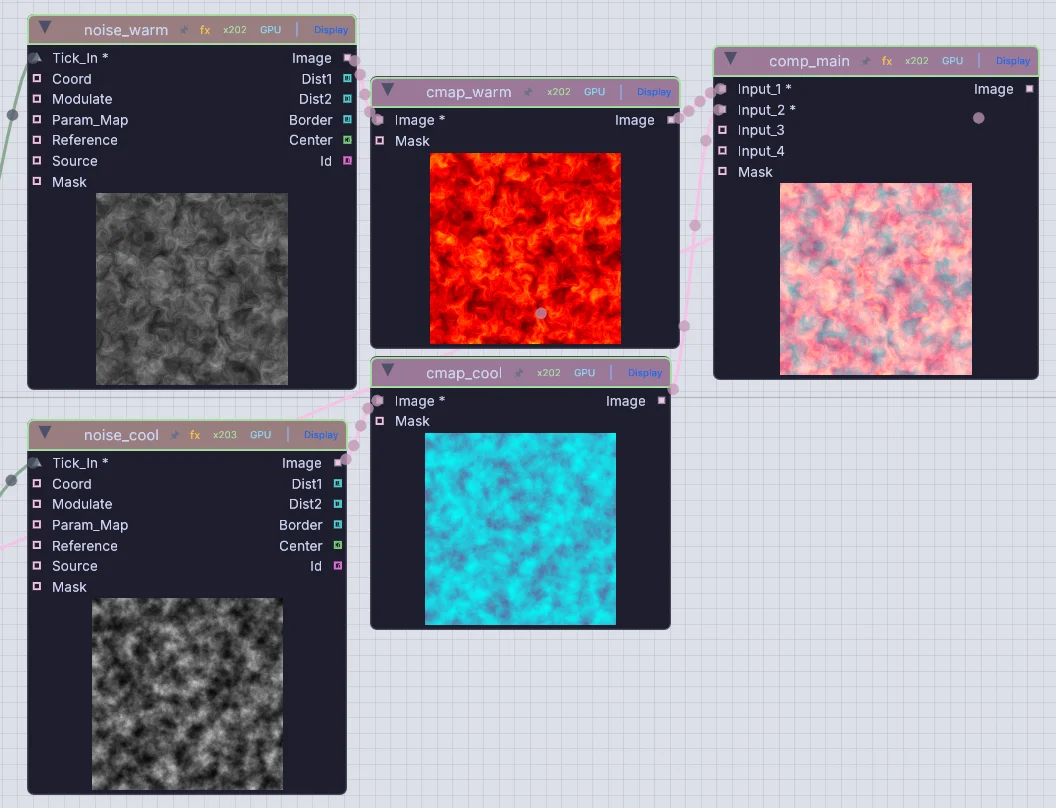Toggle GPU on the cmap_cool node

[585, 373]
